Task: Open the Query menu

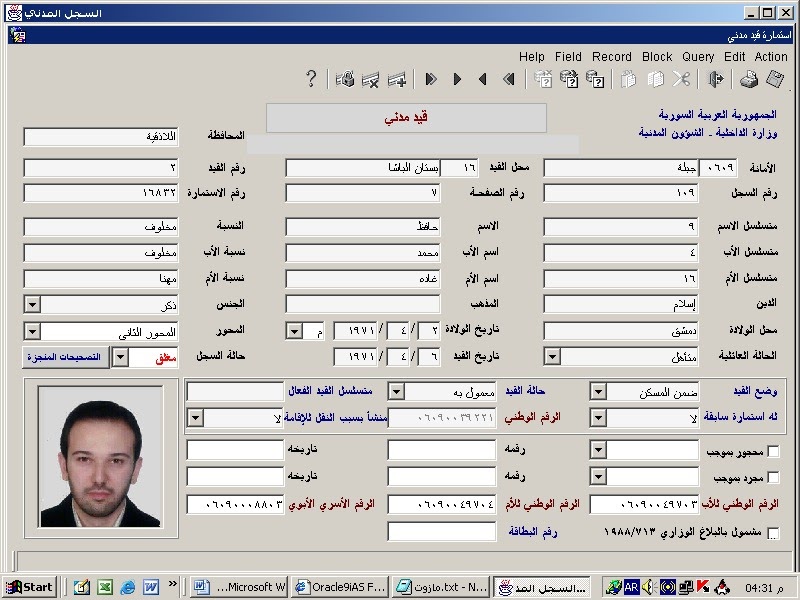Action: (x=698, y=57)
